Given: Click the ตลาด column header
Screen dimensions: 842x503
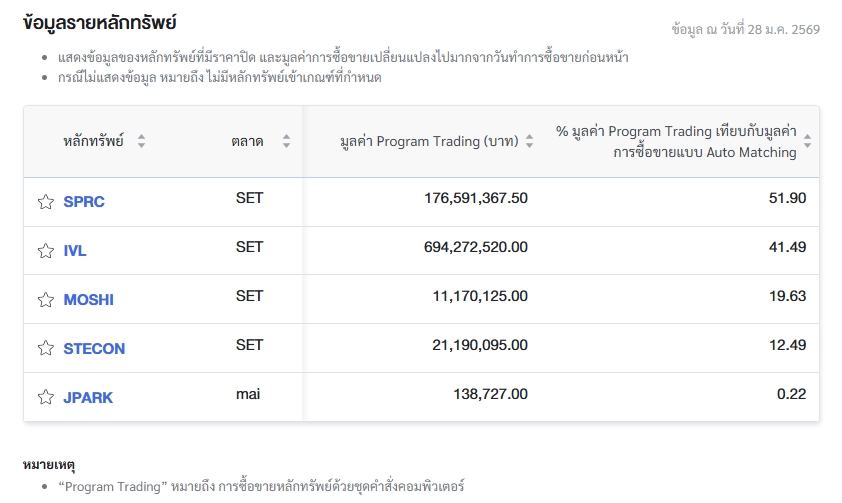Looking at the screenshot, I should [247, 142].
